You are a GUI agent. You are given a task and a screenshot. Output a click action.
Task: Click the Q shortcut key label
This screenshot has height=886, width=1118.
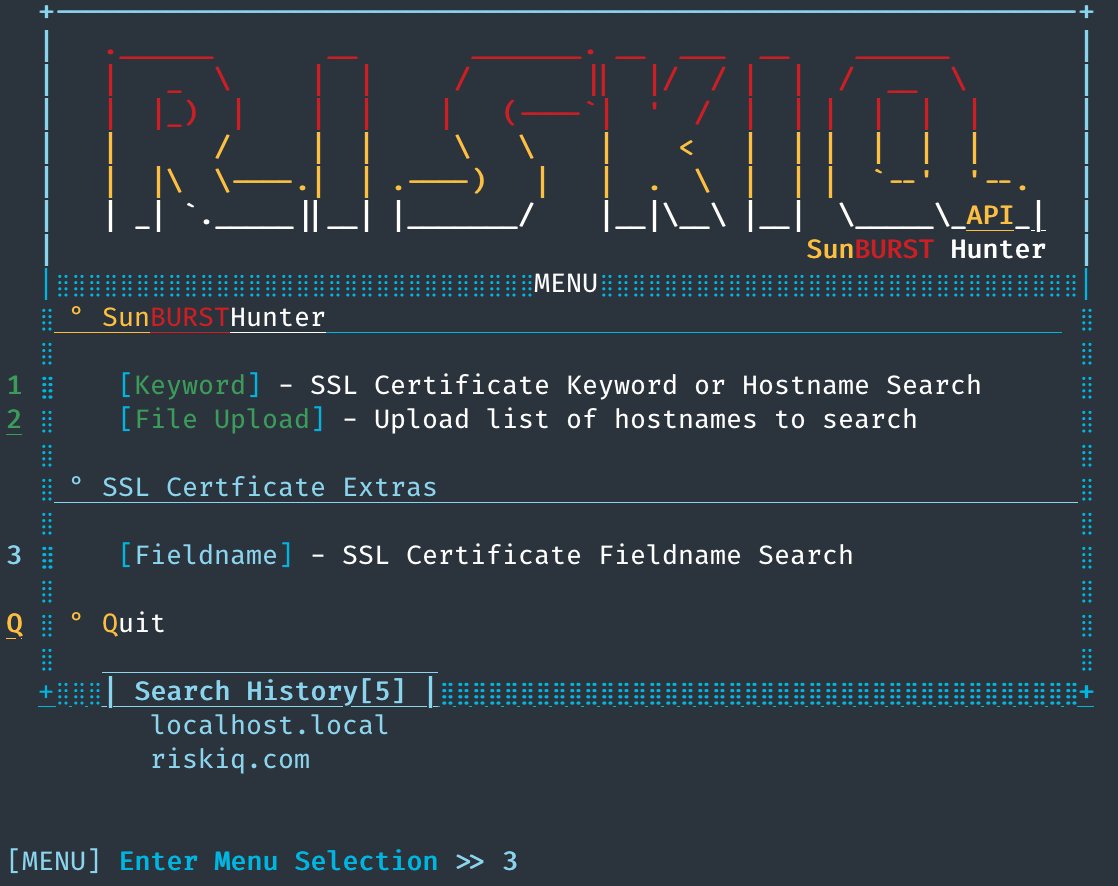pyautogui.click(x=14, y=624)
